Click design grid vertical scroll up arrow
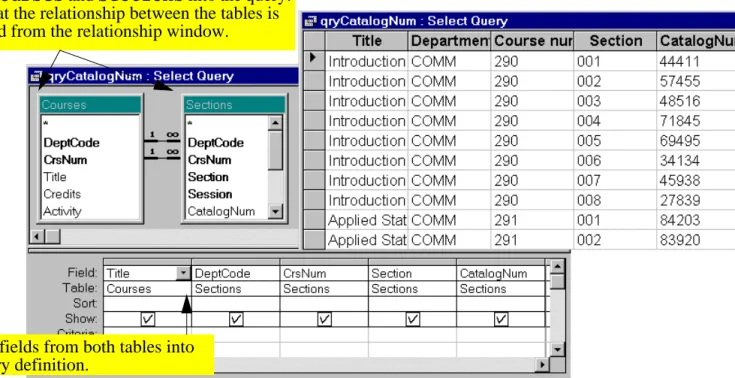Viewport: 735px width, 378px height. coord(557,267)
